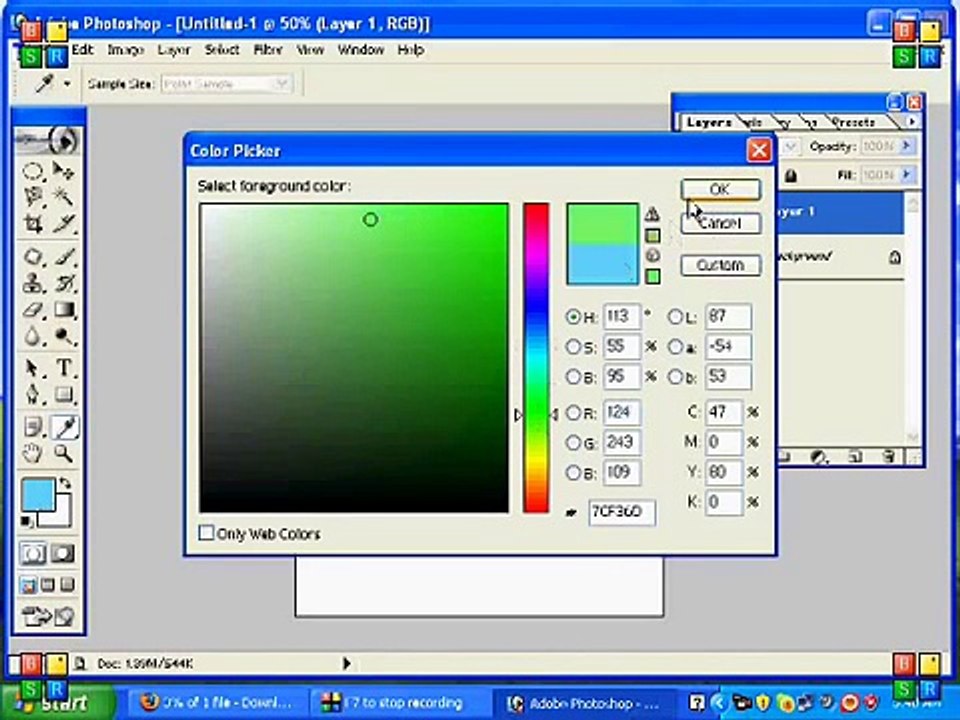Select the R red radio button
Image resolution: width=960 pixels, height=720 pixels.
(x=573, y=413)
